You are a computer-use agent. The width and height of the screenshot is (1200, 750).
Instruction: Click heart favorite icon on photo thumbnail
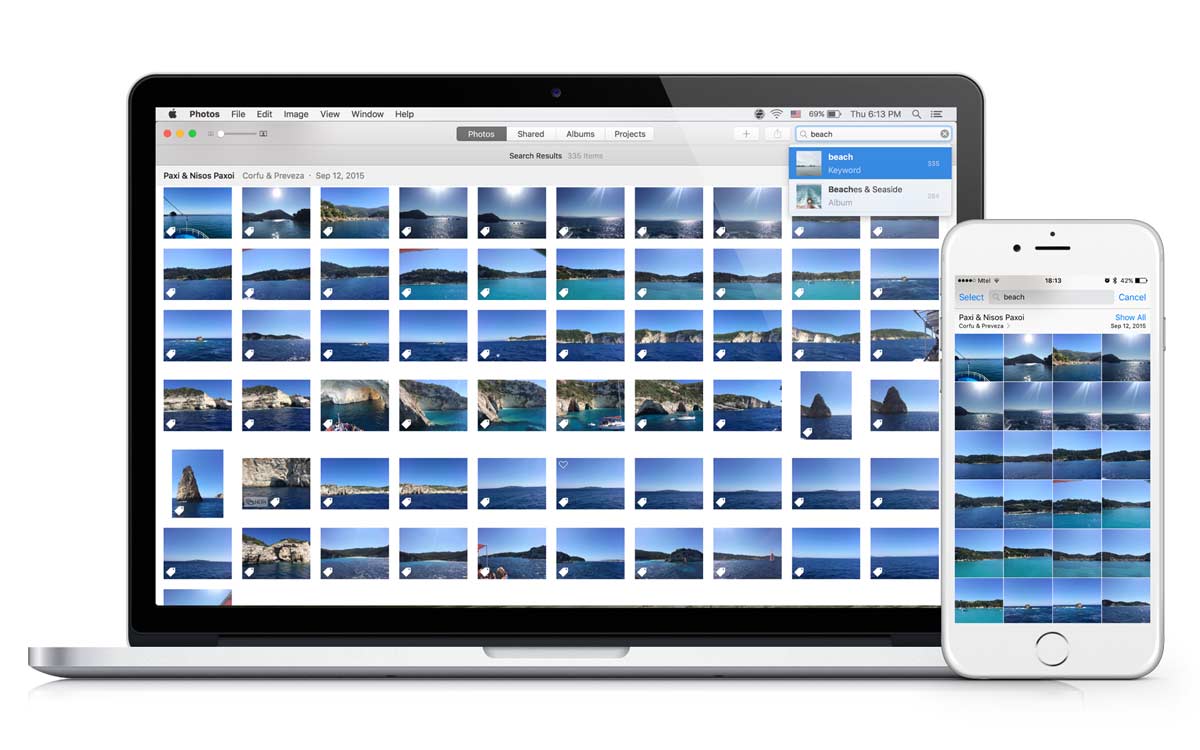pos(563,465)
